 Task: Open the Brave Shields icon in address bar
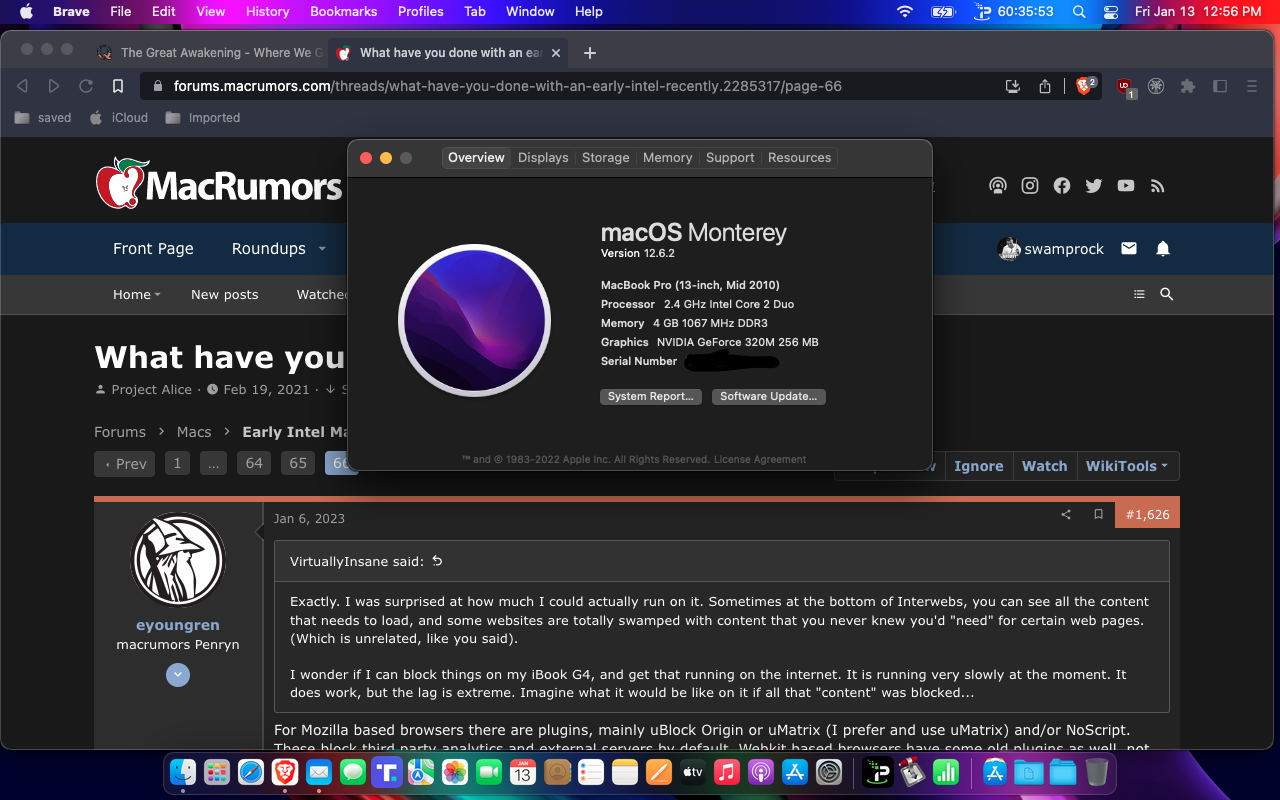[x=1085, y=86]
